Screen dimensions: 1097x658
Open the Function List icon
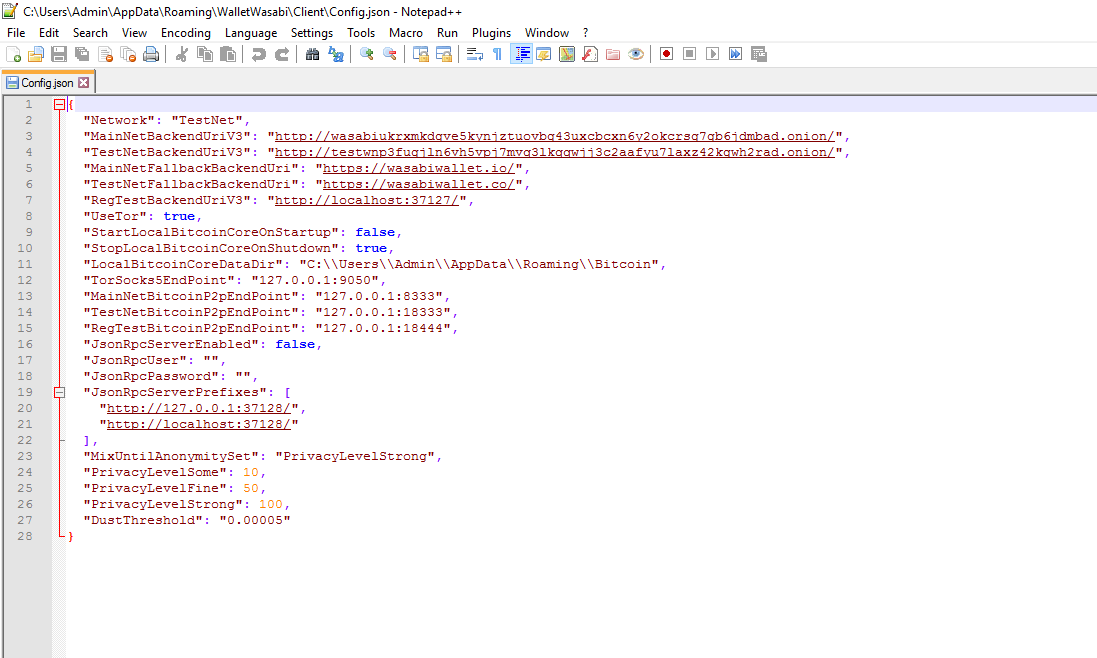(x=590, y=55)
